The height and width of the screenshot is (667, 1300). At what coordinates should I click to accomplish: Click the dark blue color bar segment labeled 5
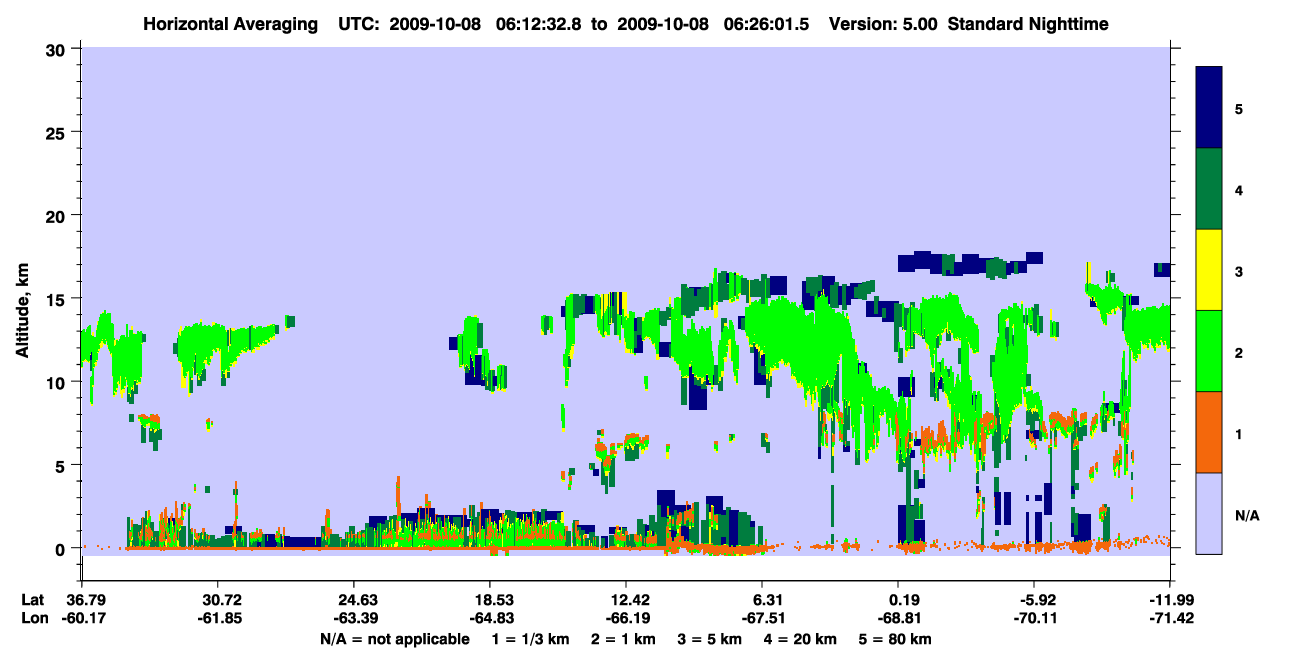point(1209,108)
